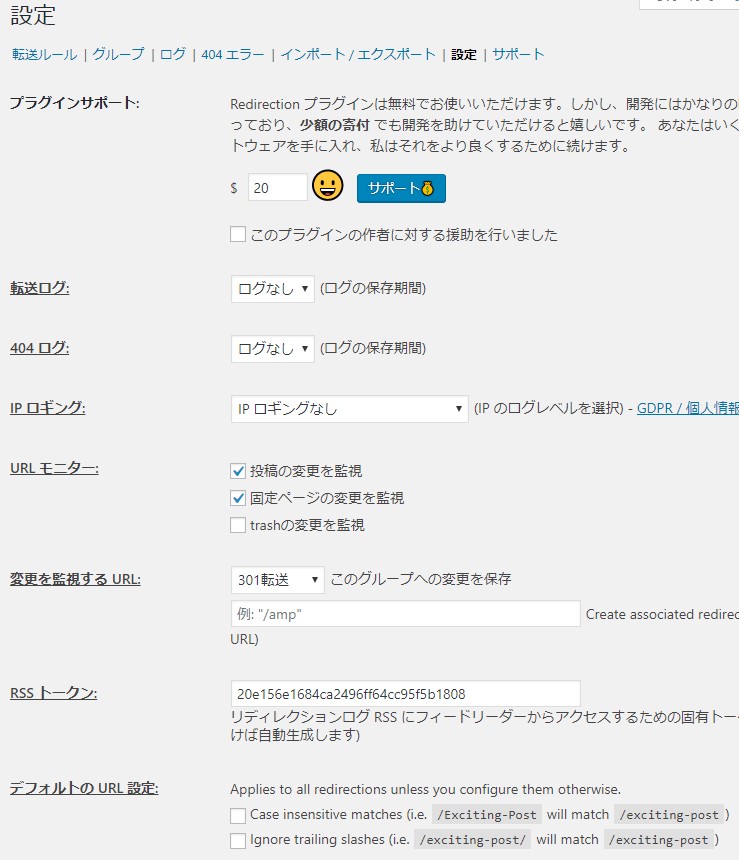
Task: Open the ログ tab
Action: [x=173, y=54]
